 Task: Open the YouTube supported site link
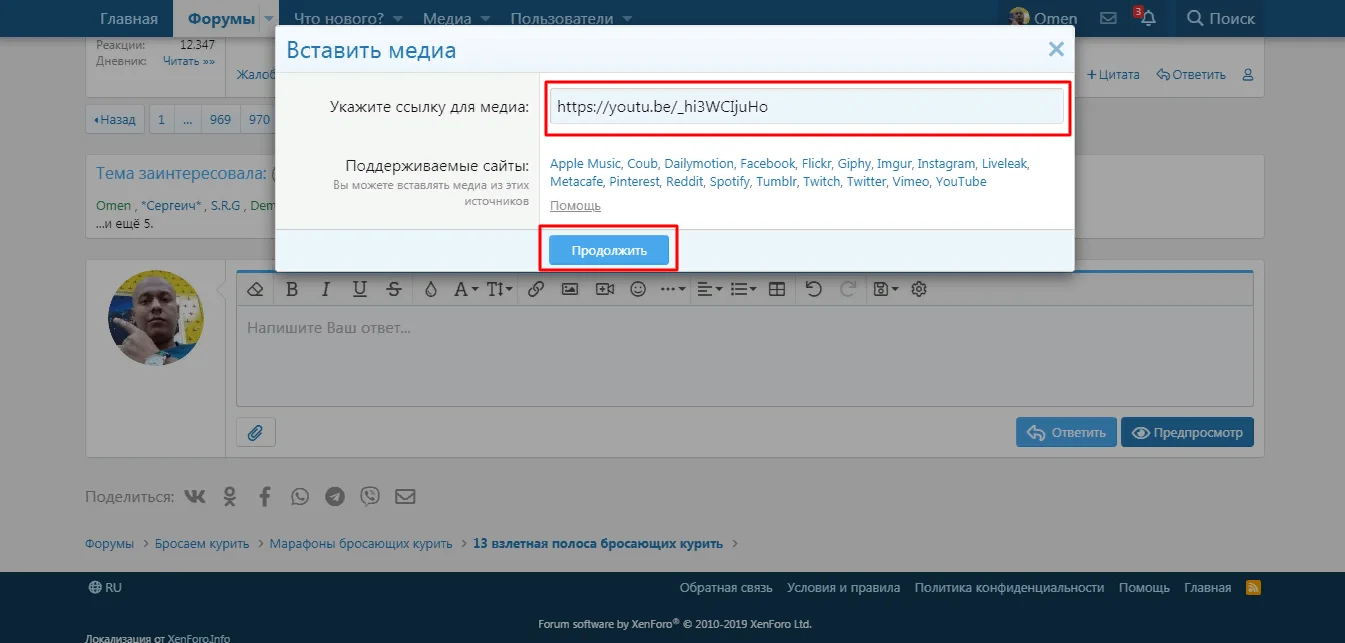tap(961, 181)
